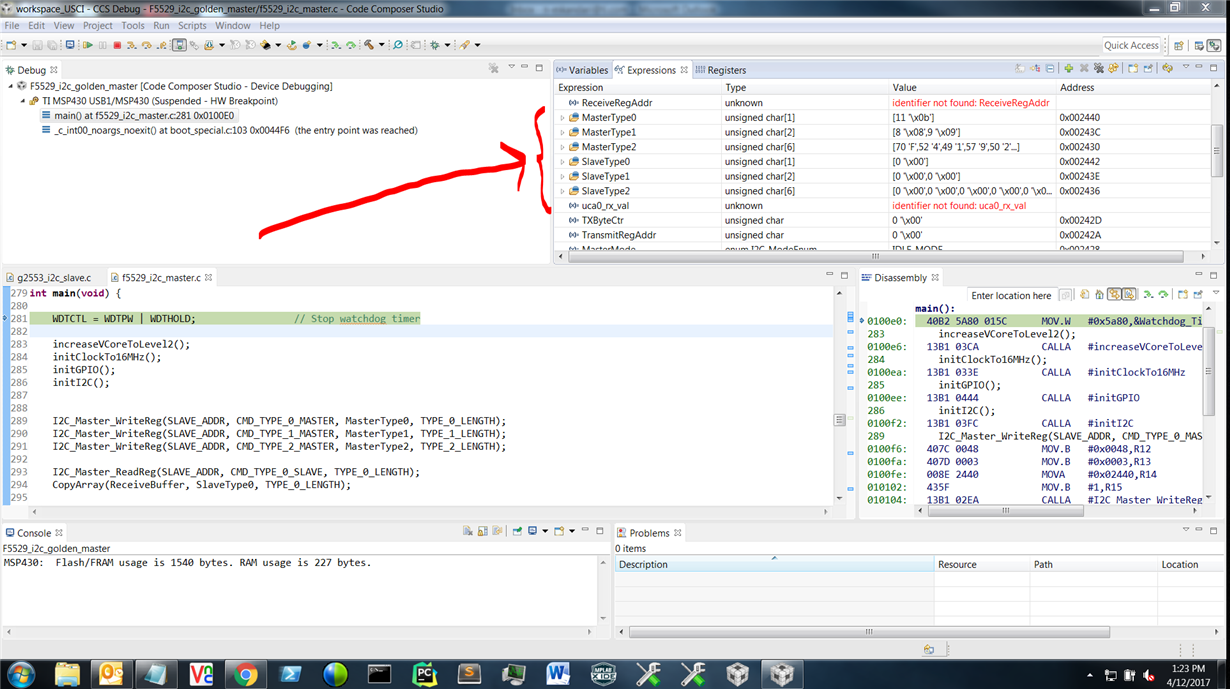Image resolution: width=1230 pixels, height=689 pixels.
Task: Toggle Link with Active Debug Context in Disassembly
Action: click(1115, 295)
